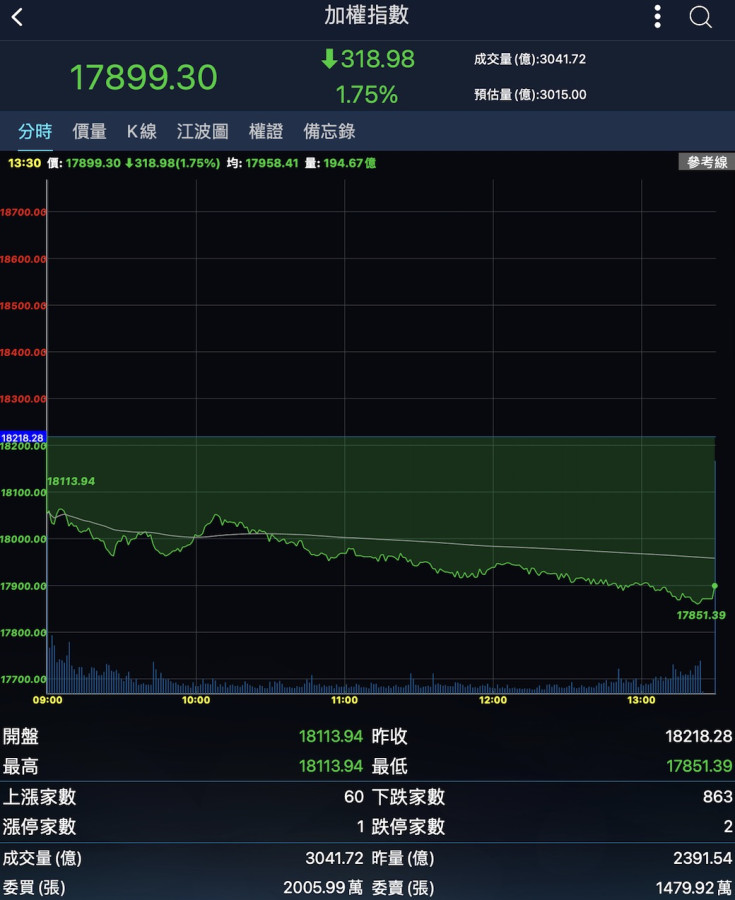Tap the 開盤 opening price row
Screen dimensions: 735x900
tap(183, 737)
